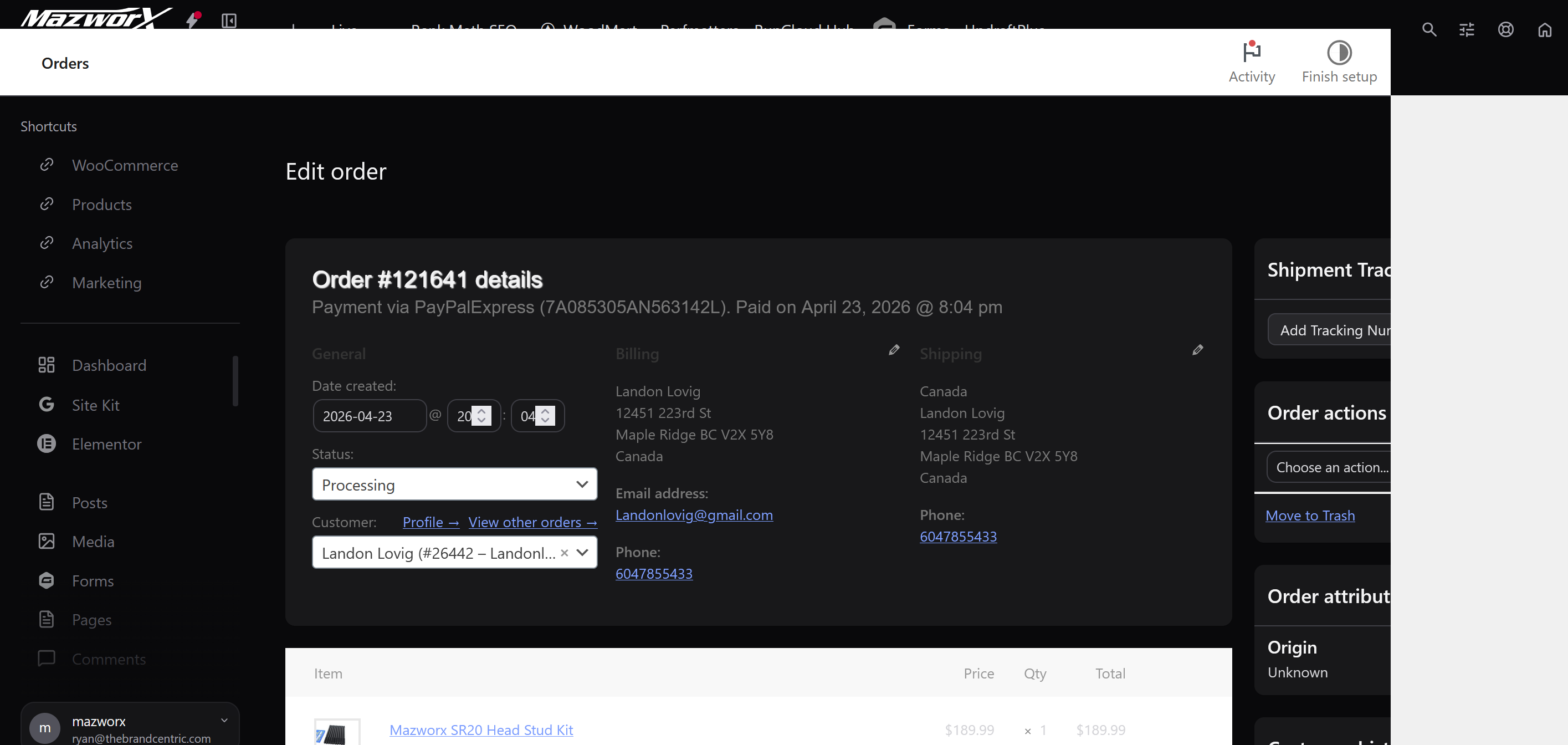The width and height of the screenshot is (1568, 745).
Task: Click Move to Trash link
Action: coord(1310,516)
